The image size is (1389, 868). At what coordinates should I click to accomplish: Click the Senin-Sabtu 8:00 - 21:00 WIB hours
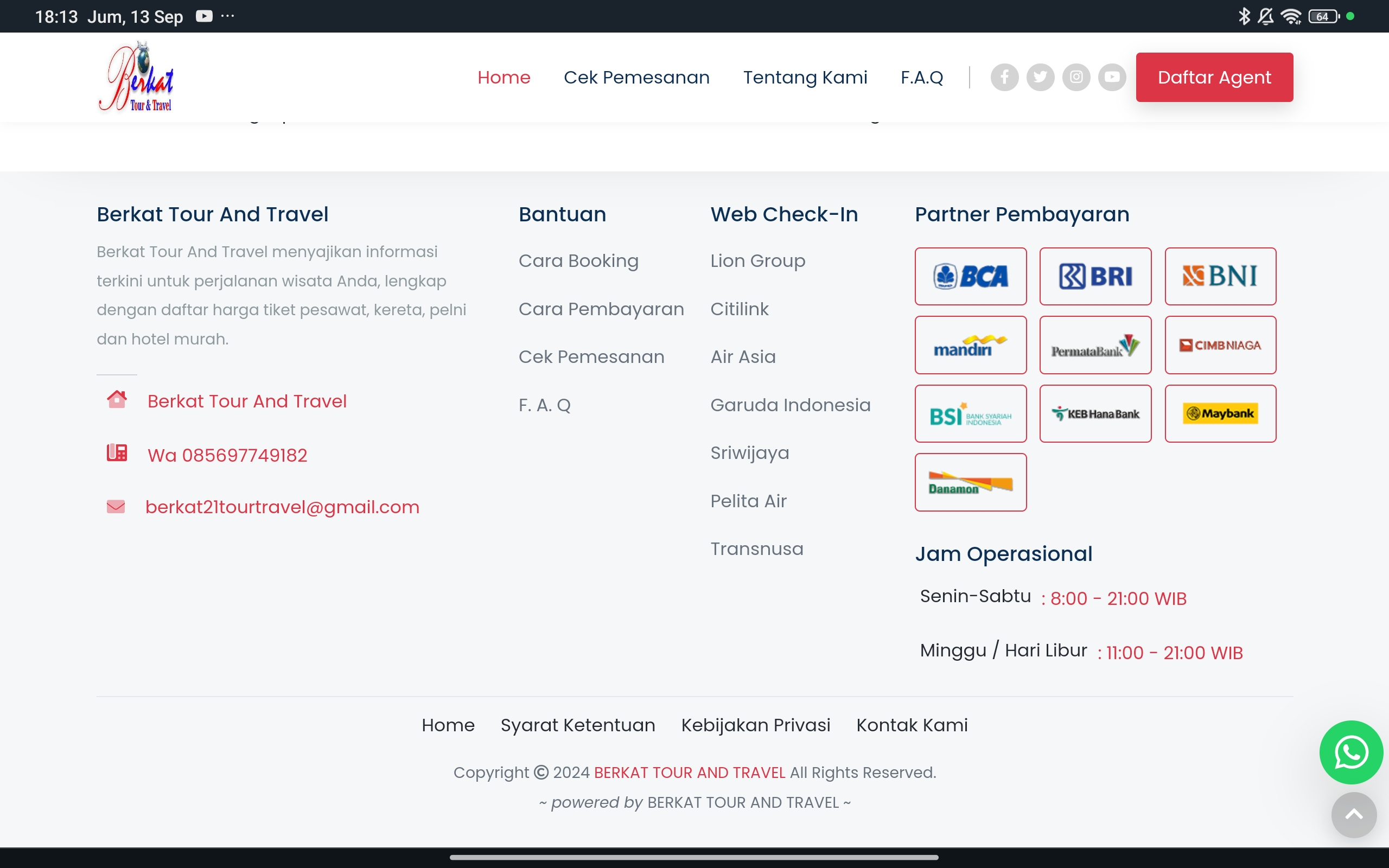(x=1053, y=598)
